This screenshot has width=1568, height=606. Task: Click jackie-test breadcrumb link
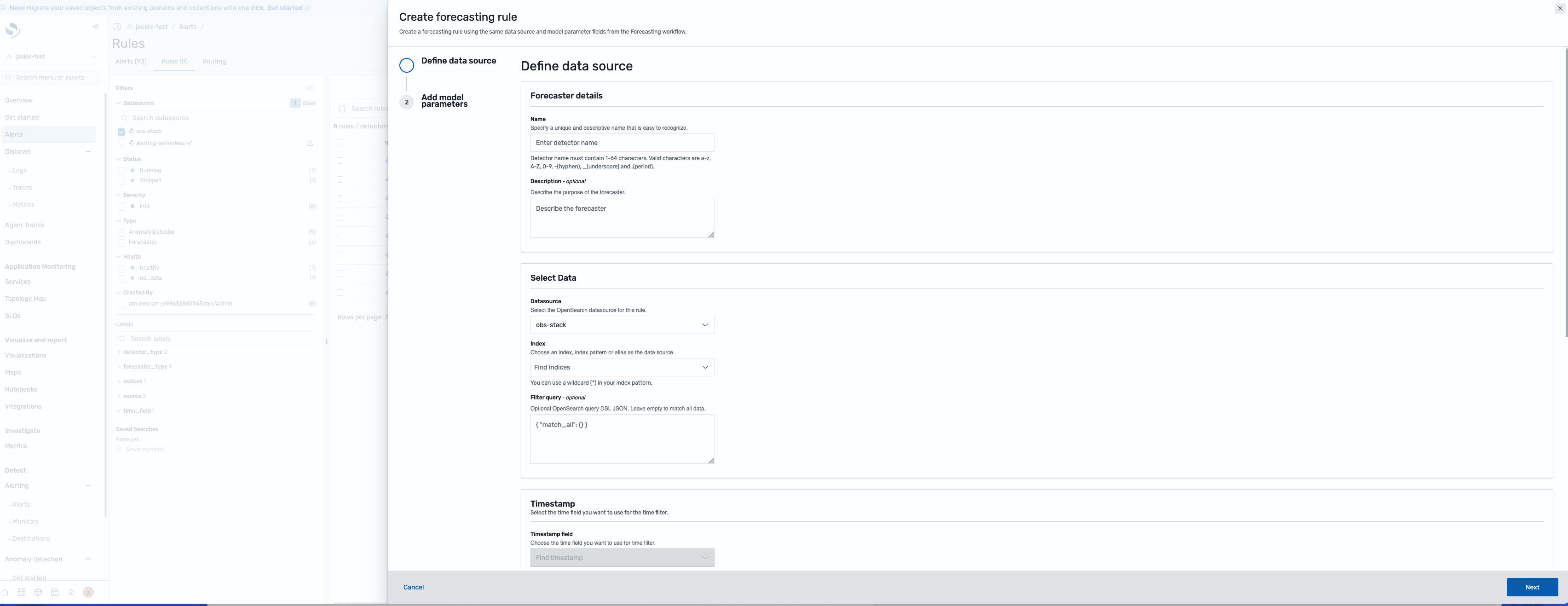151,27
